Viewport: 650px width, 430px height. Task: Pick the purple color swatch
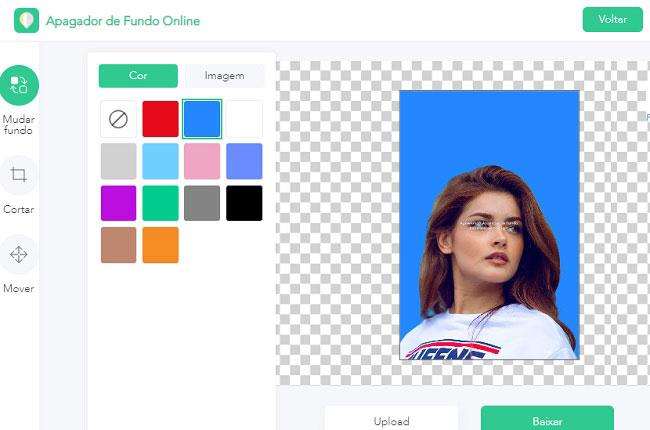(x=118, y=203)
